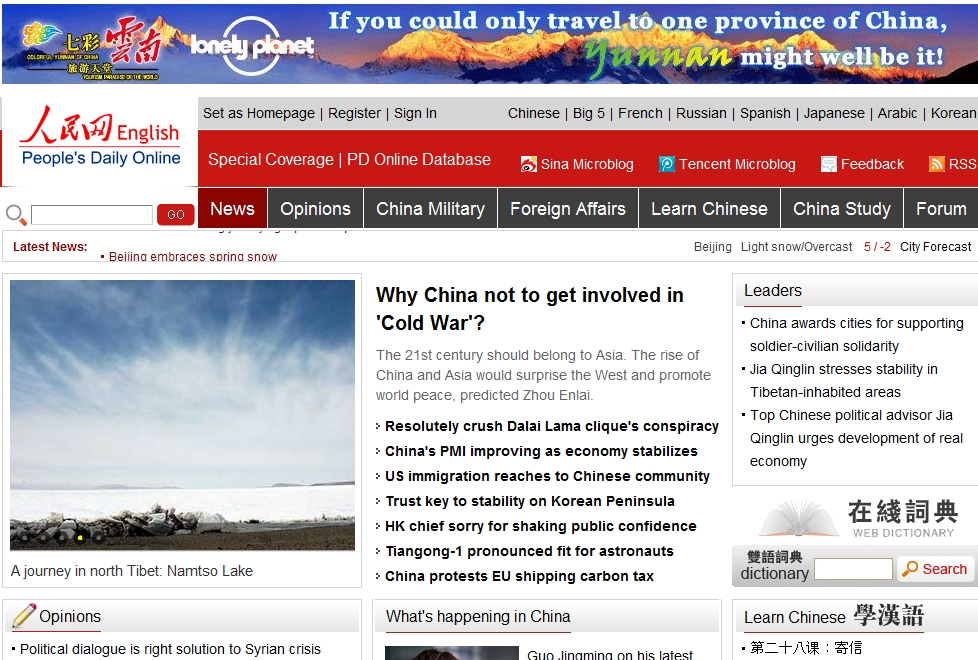Switch to the Foreign Affairs tab

568,208
